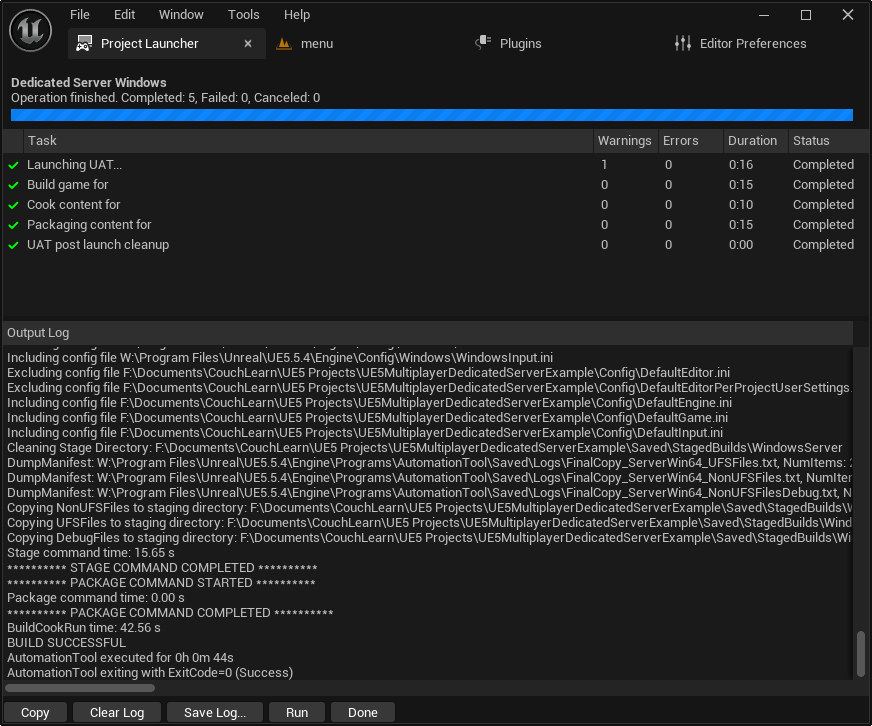This screenshot has width=872, height=726.
Task: Select the Launching UAT... task row
Action: tap(435, 165)
